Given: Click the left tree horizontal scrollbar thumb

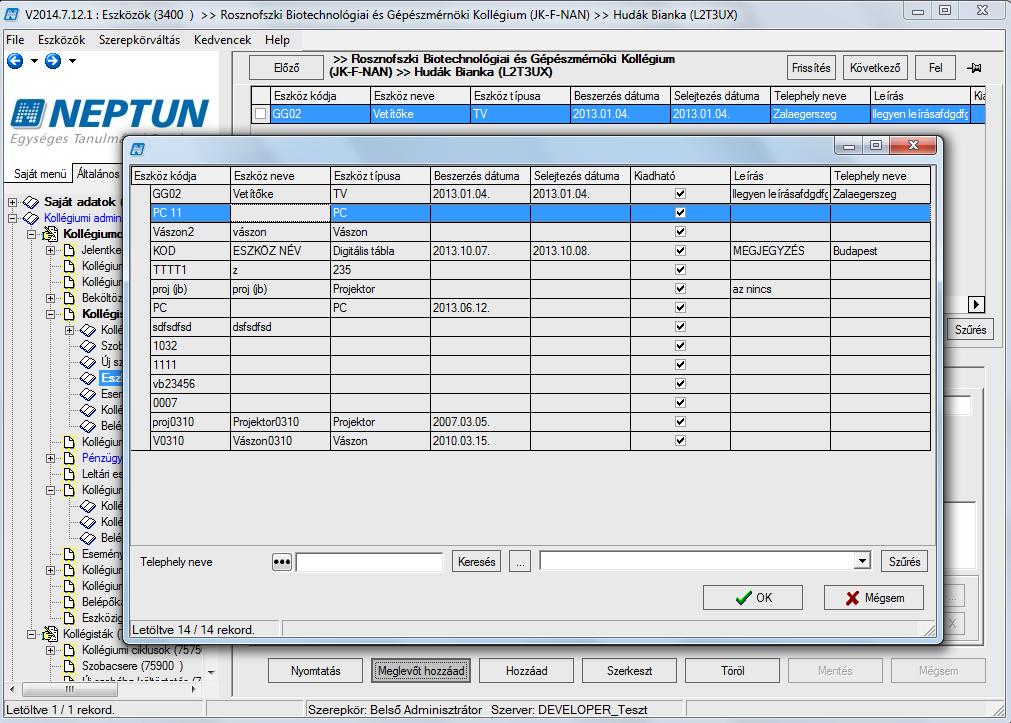Looking at the screenshot, I should click(70, 689).
